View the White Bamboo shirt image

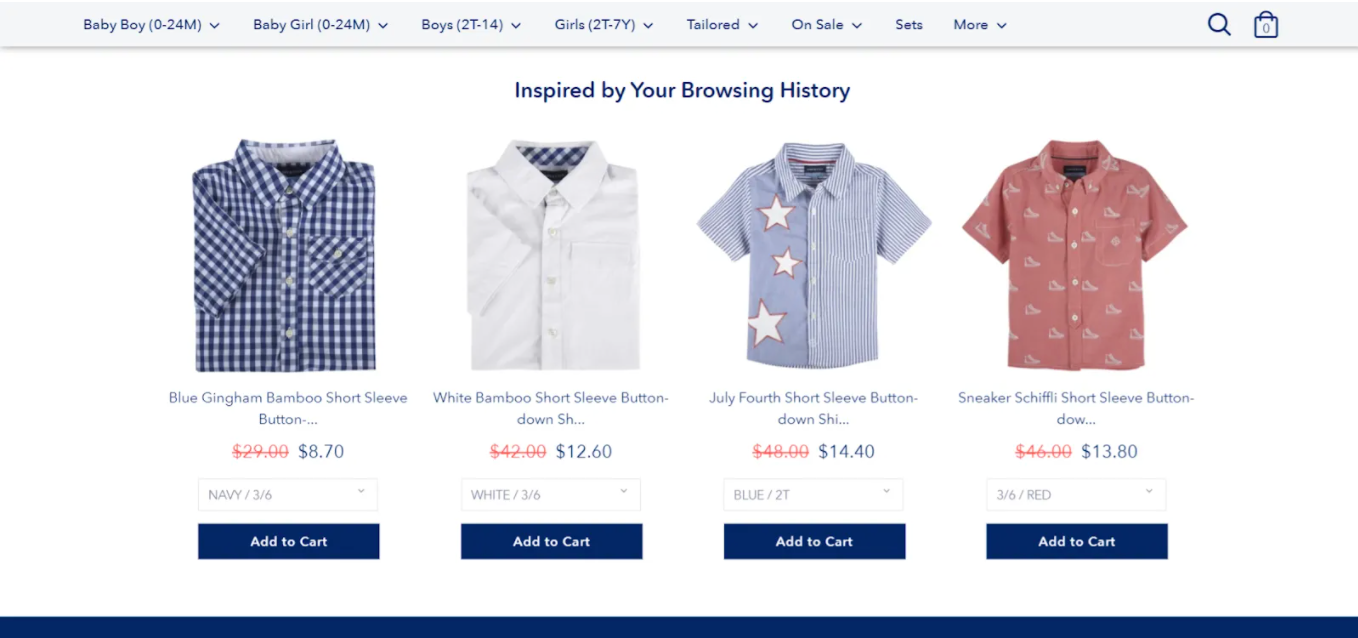[x=551, y=255]
